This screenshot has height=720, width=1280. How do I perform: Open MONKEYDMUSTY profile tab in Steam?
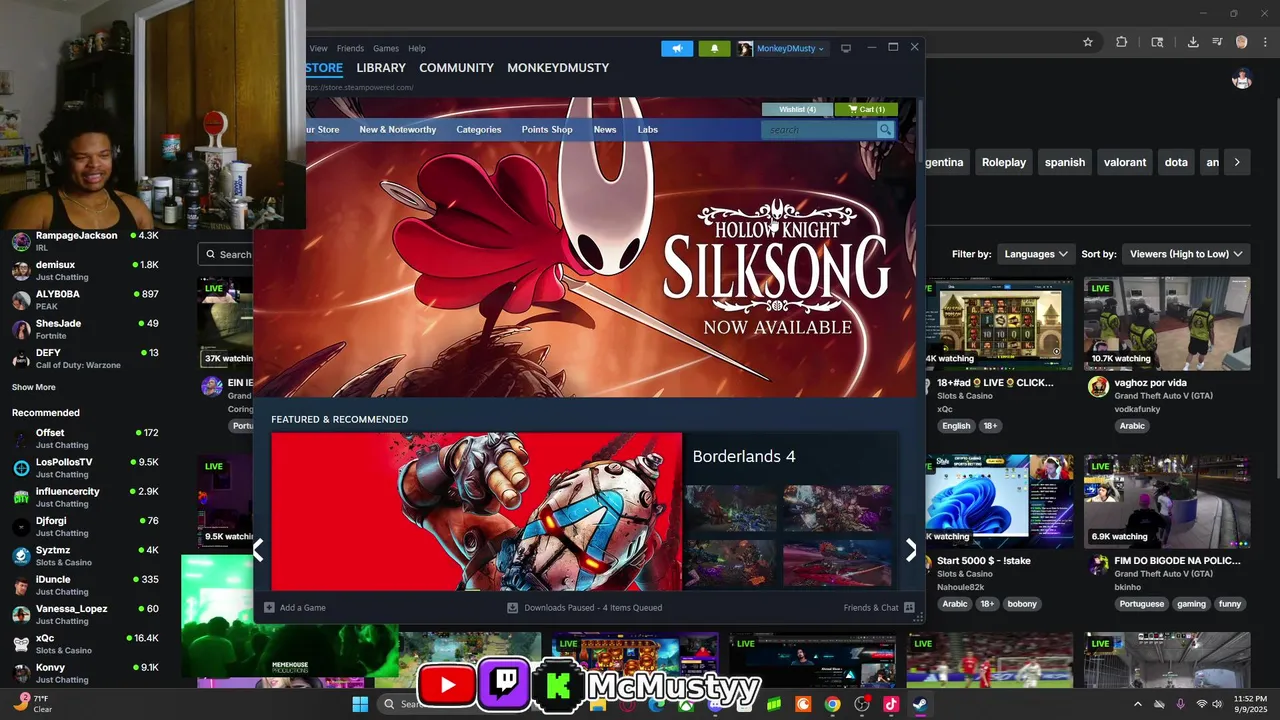[558, 68]
